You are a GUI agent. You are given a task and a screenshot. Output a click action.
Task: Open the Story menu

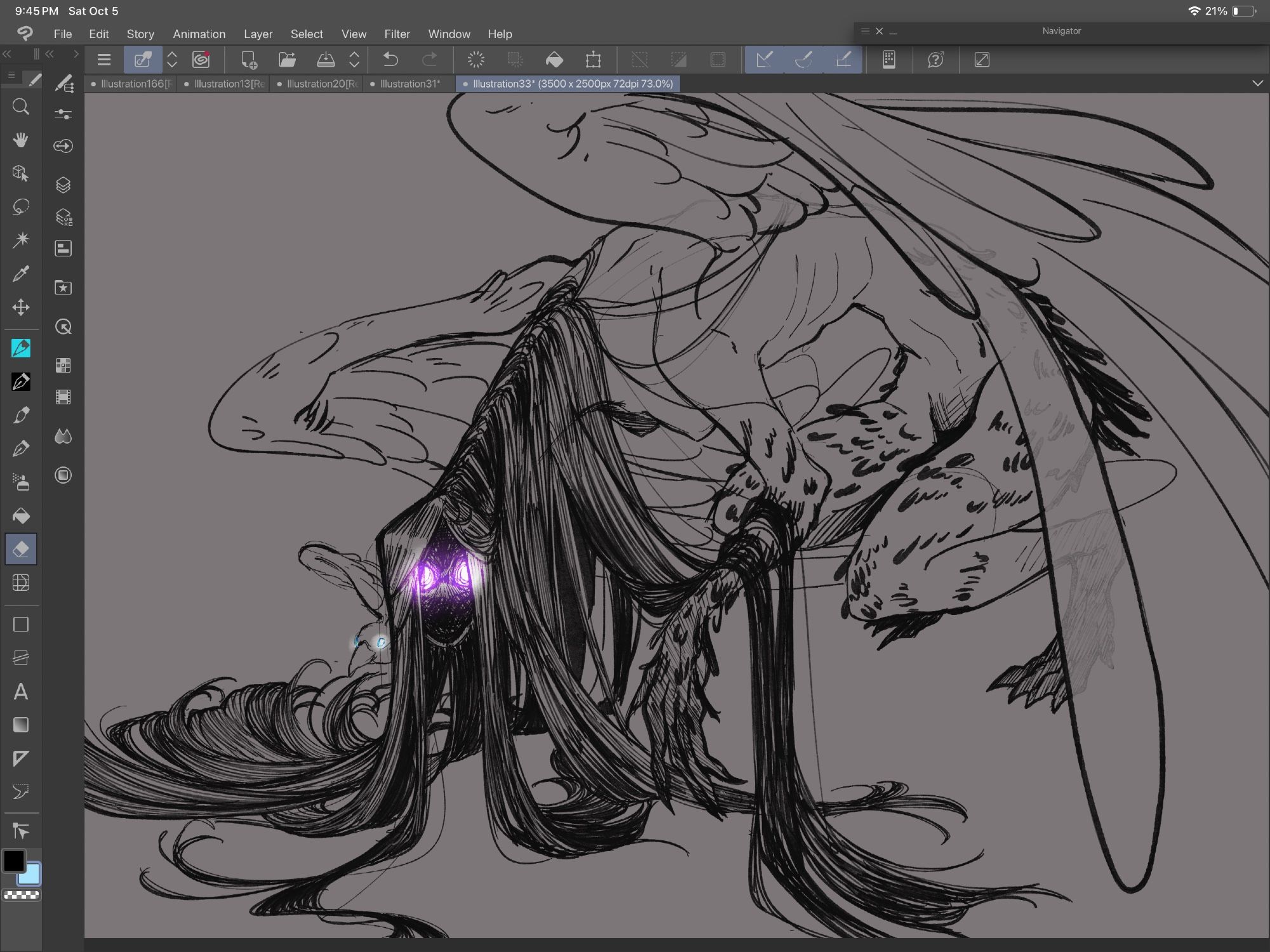[x=140, y=34]
